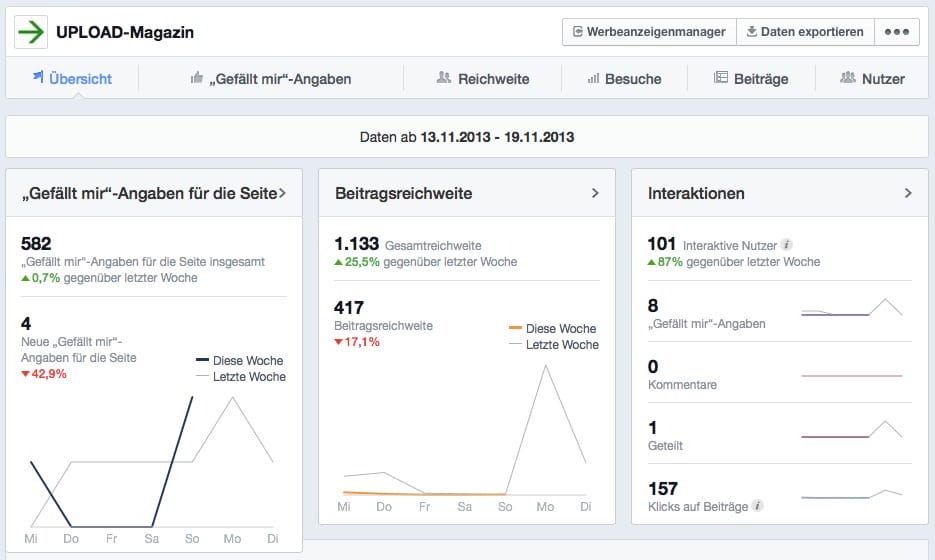The height and width of the screenshot is (560, 935).
Task: Click the 17,1% decrease value
Action: [x=357, y=342]
